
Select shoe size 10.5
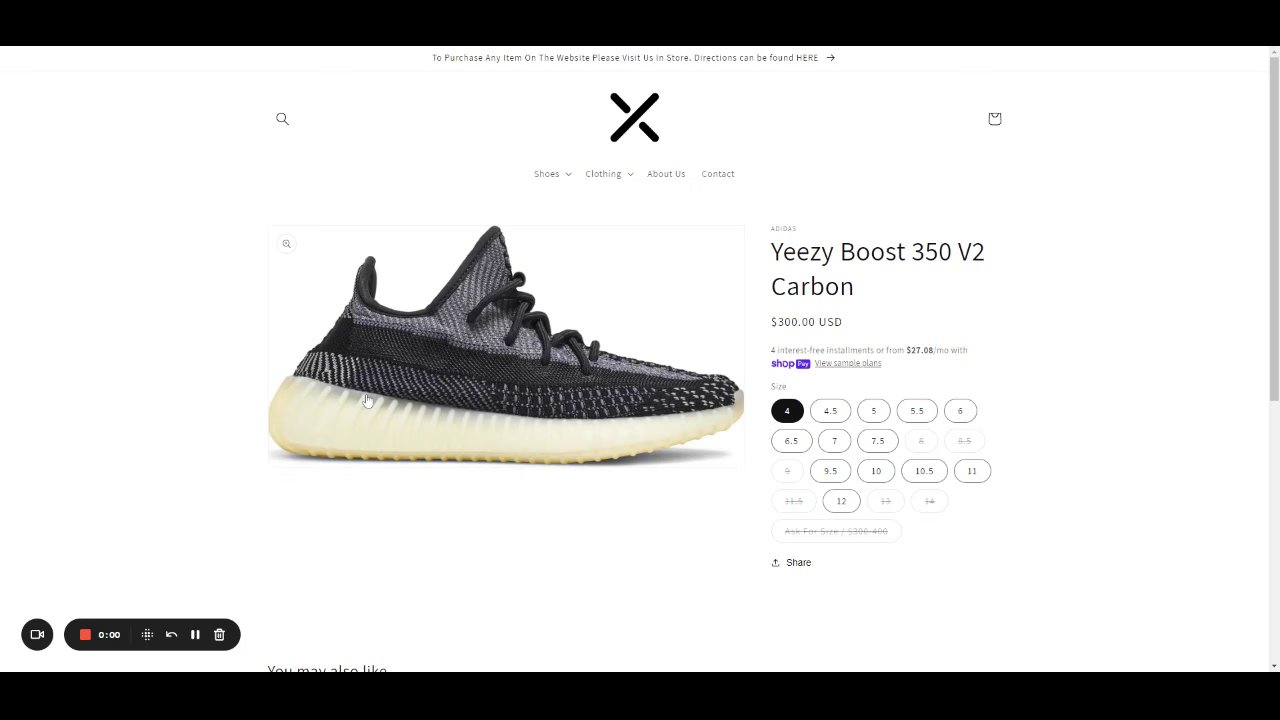tap(924, 471)
